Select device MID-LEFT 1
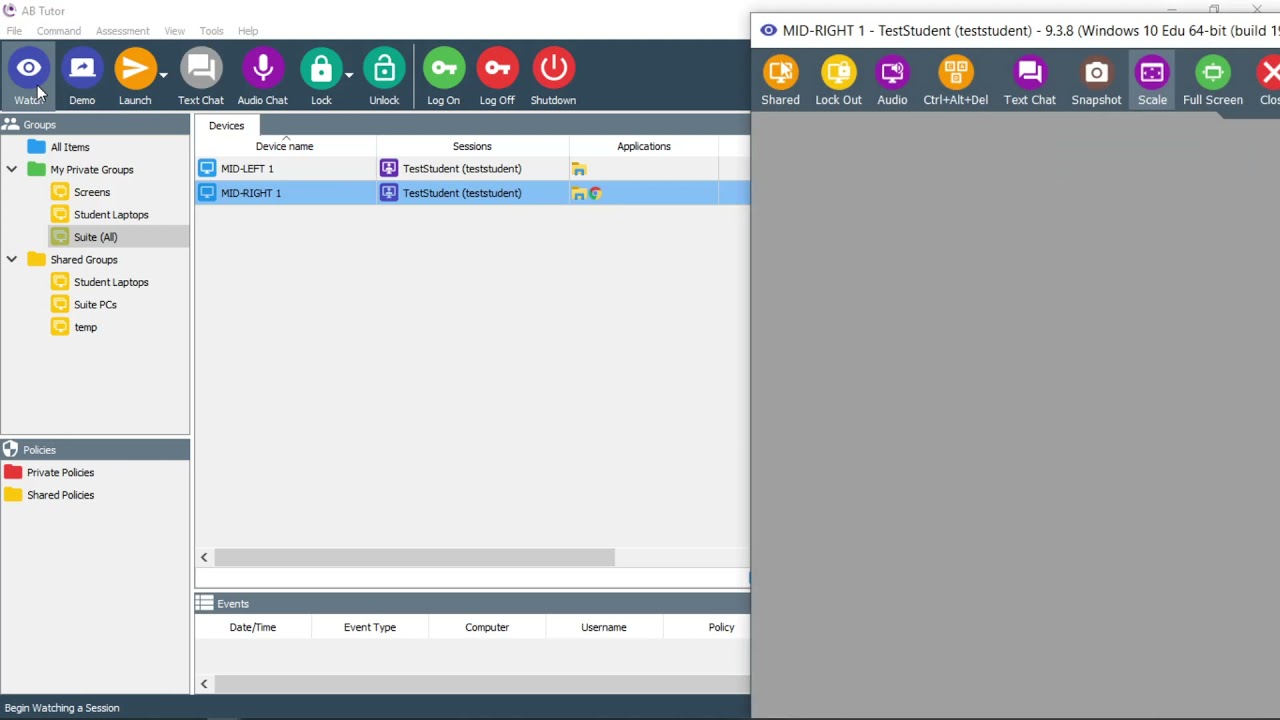The image size is (1280, 720). (247, 169)
